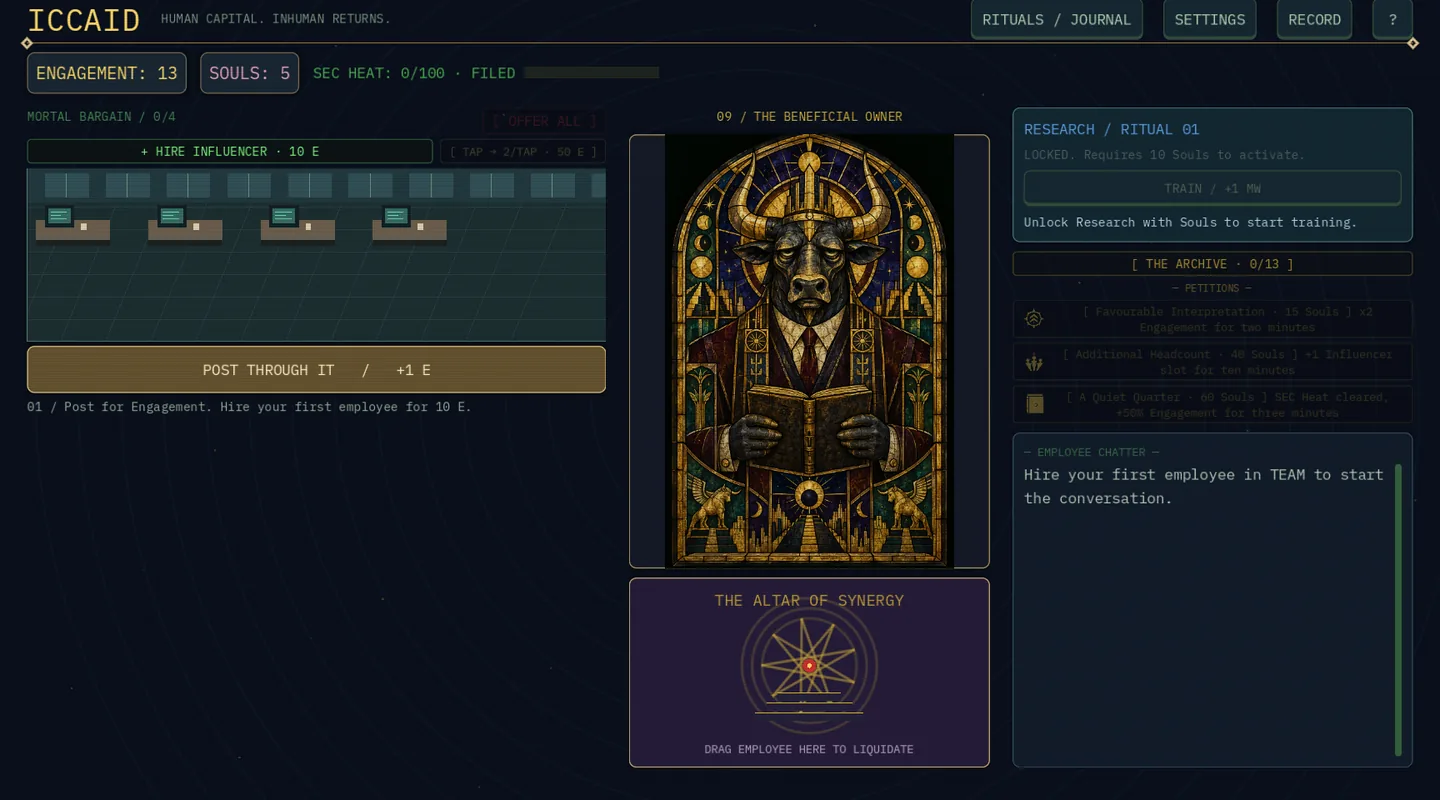
Task: Click the star sigil on the Altar of Synergy
Action: pyautogui.click(x=809, y=664)
